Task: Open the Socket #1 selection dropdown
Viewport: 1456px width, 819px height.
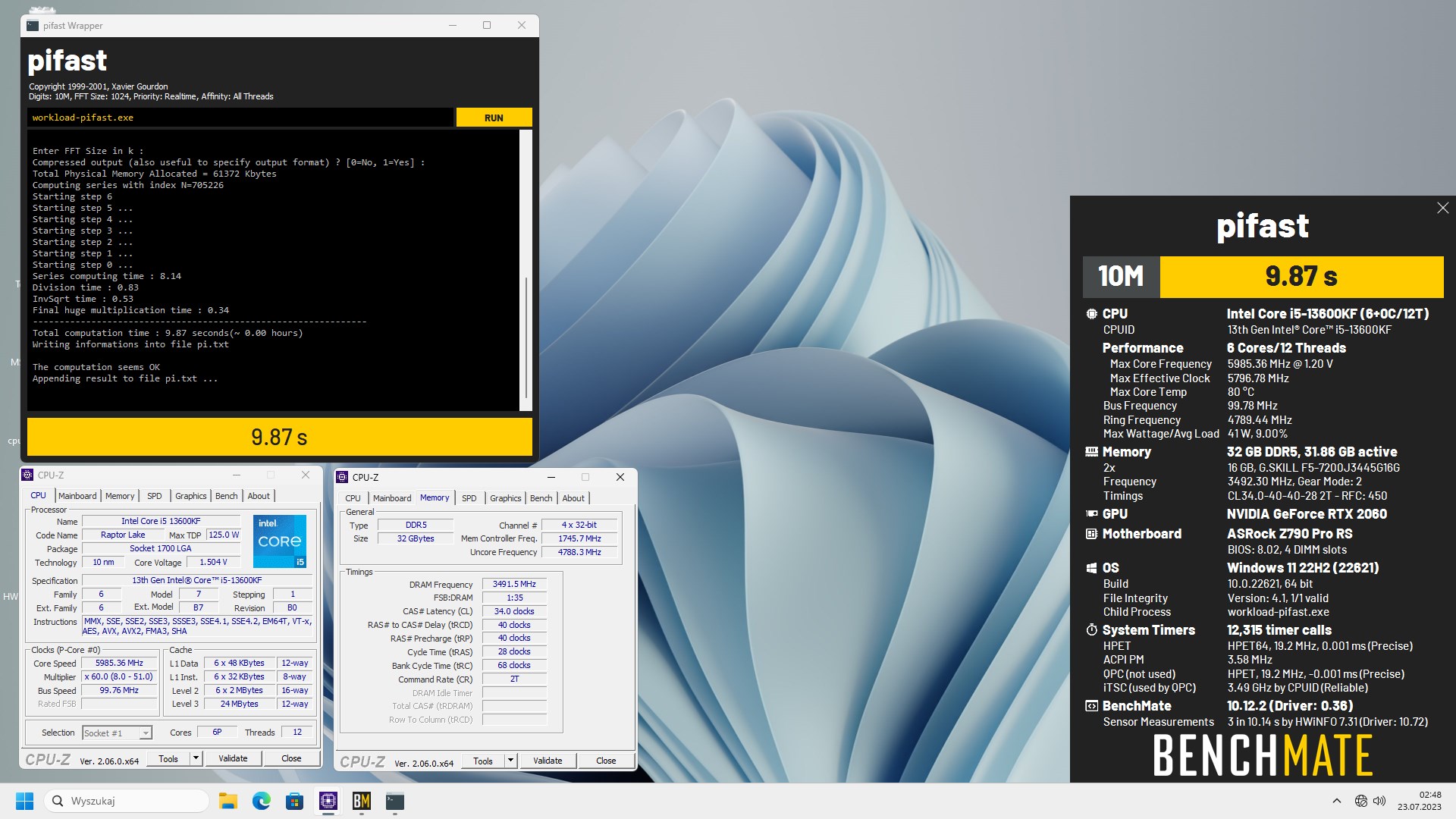Action: 117,733
